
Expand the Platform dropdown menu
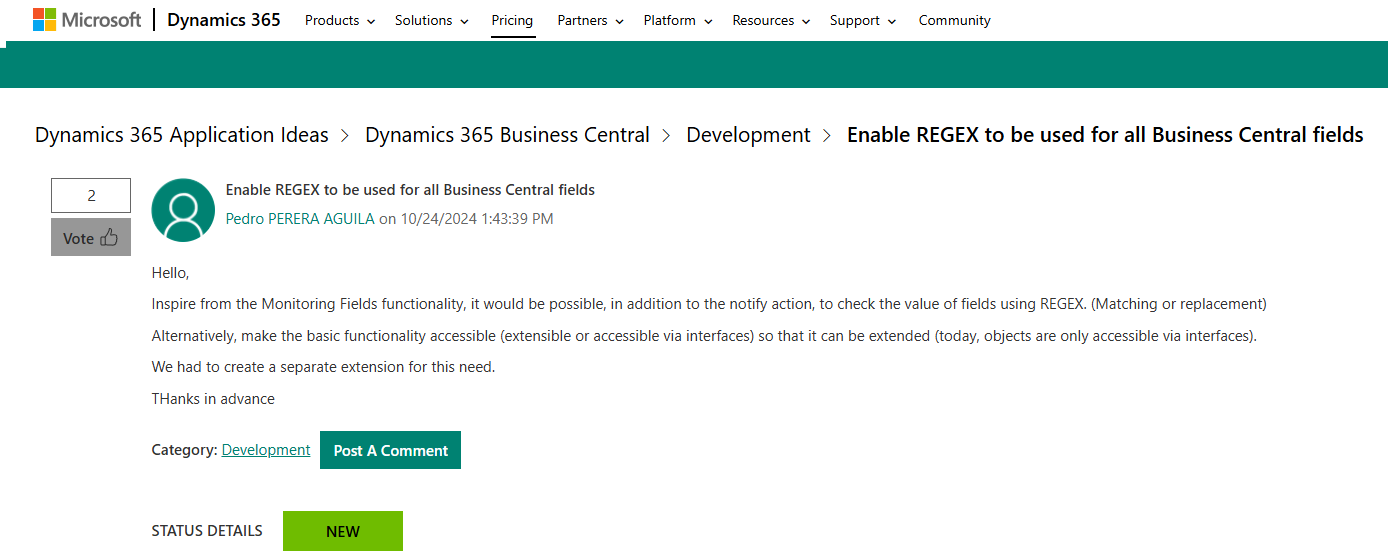(x=677, y=20)
